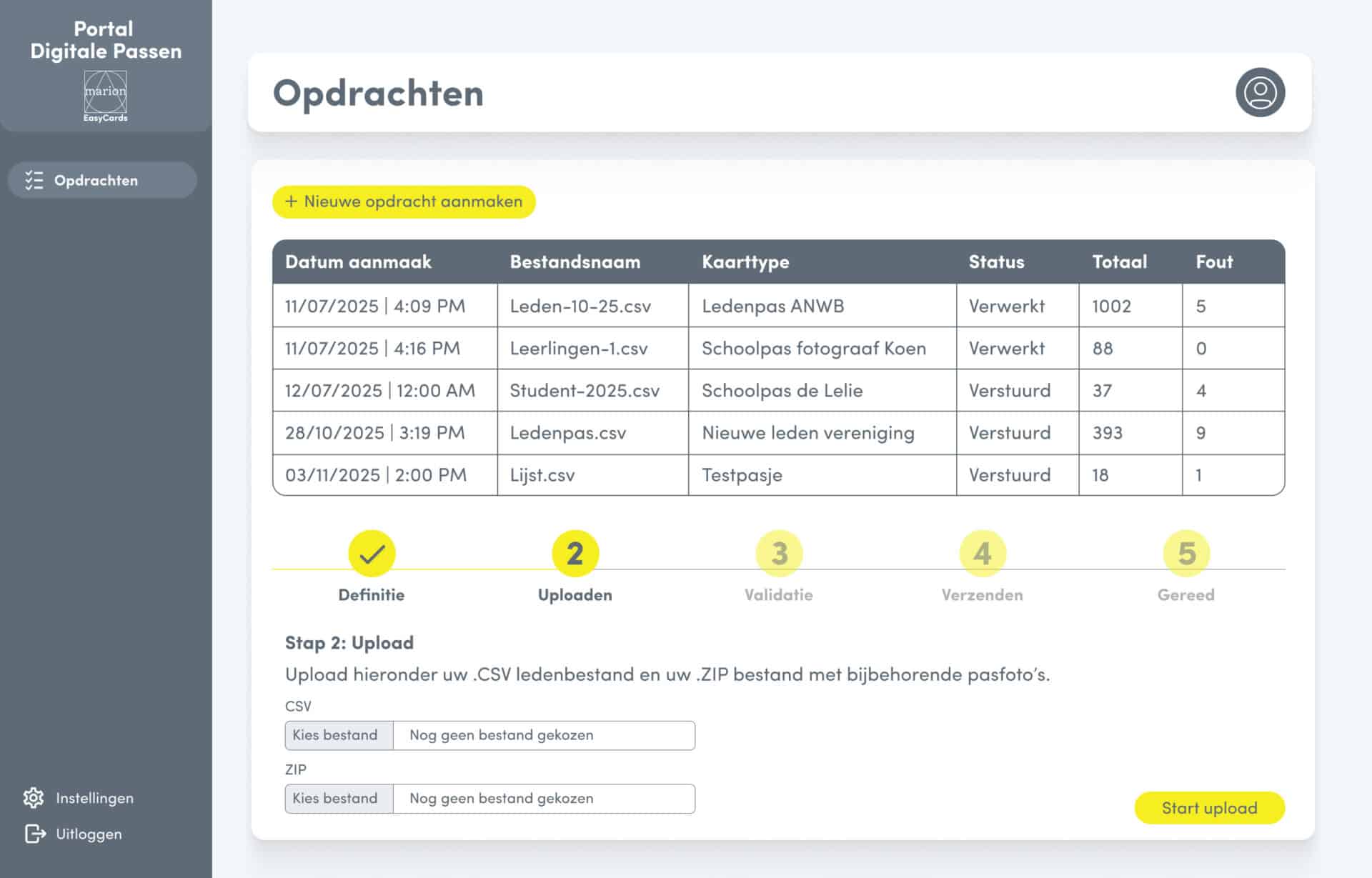Viewport: 1372px width, 878px height.
Task: Open Opdrachten menu item in sidebar
Action: [x=96, y=180]
